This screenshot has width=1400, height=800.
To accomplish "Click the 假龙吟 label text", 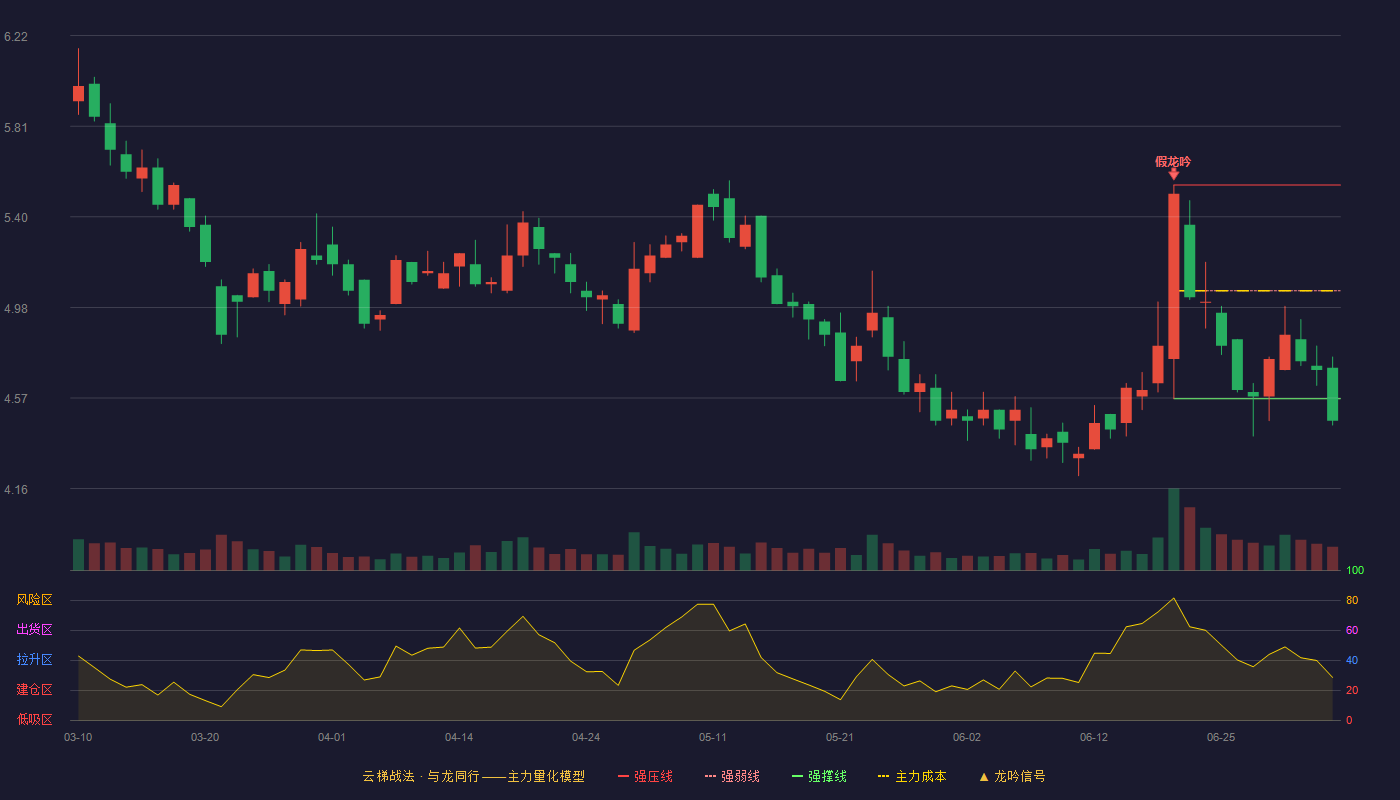I will click(1173, 161).
